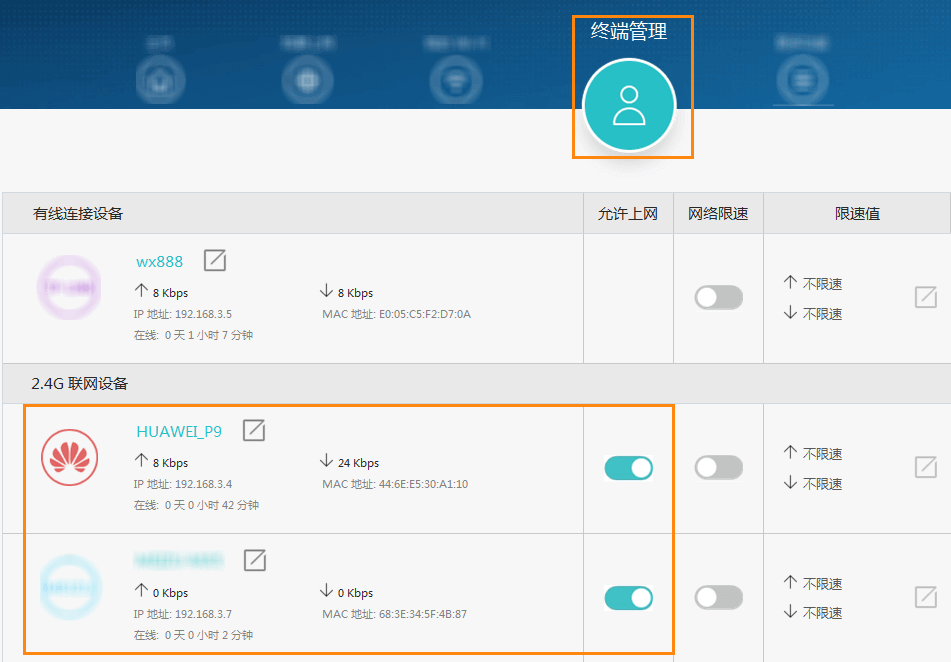Open the Wi-Fi settings icon in top navigation
Screen dimensions: 951x662
click(x=456, y=79)
